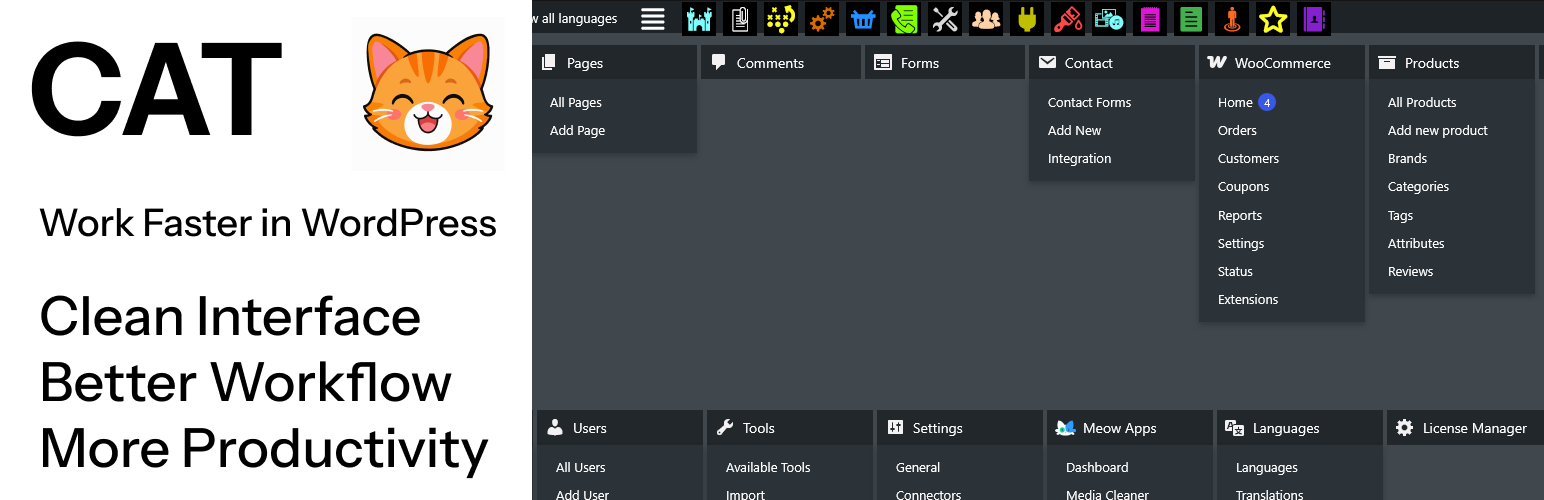Click the yellow plug icon
The height and width of the screenshot is (500, 1544).
click(1027, 18)
